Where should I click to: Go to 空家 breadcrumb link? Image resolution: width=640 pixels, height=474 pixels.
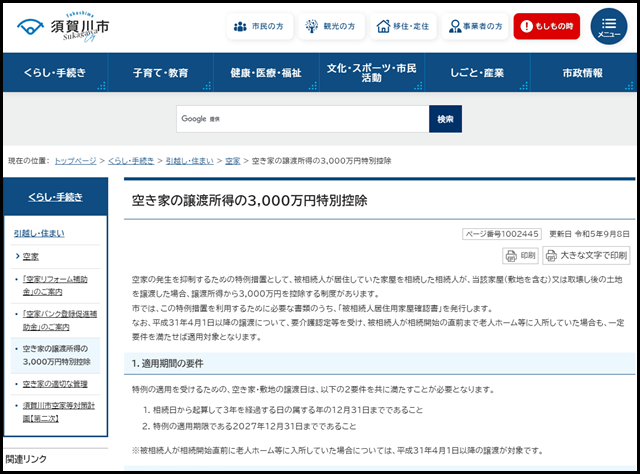233,161
